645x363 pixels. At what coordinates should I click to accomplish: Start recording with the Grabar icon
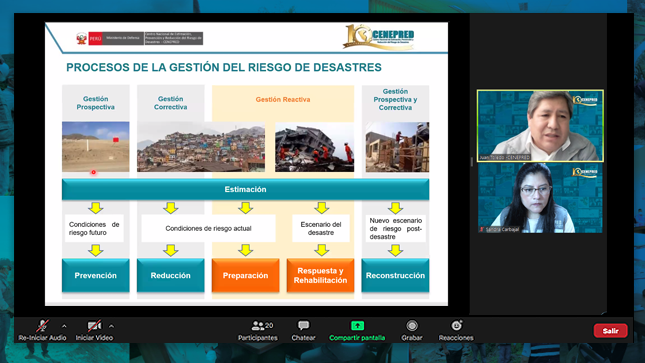[x=412, y=326]
